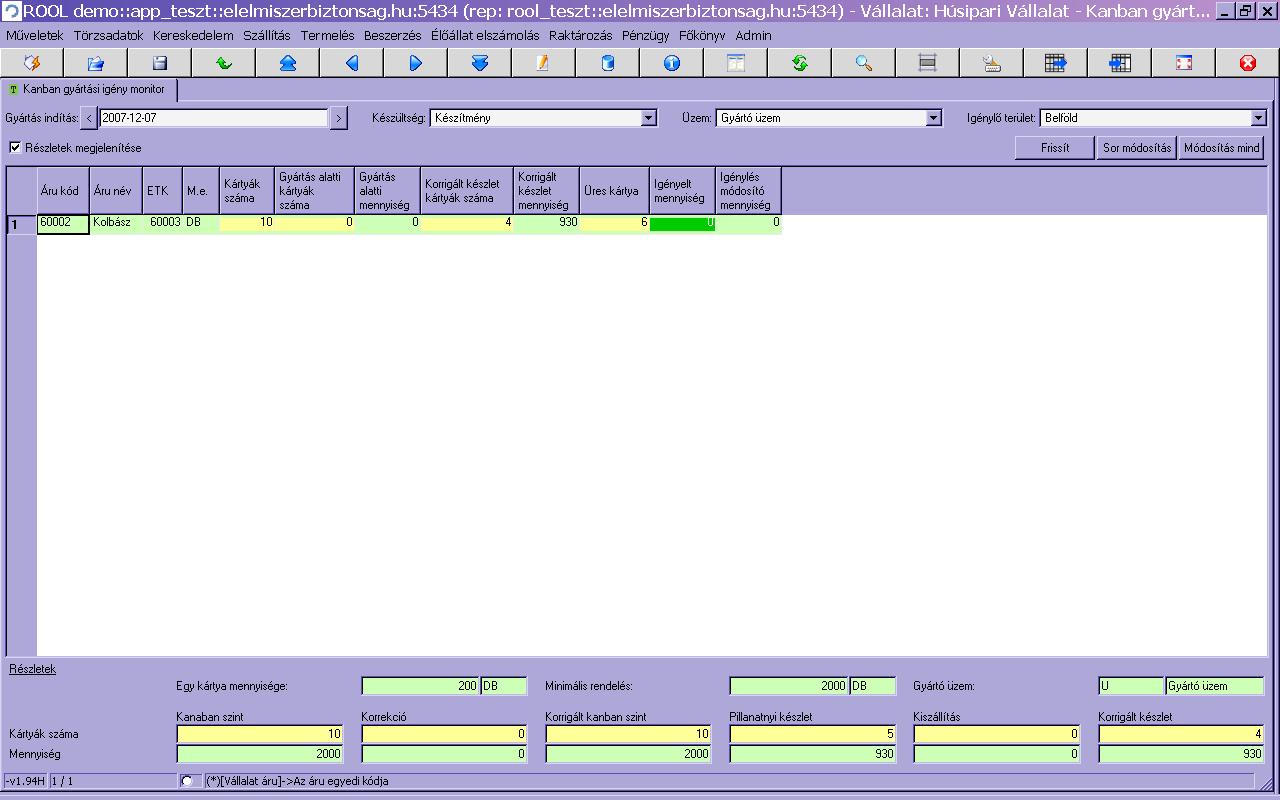Toggle the Részletek megjelenítése checkbox
The height and width of the screenshot is (800, 1280).
(x=15, y=147)
